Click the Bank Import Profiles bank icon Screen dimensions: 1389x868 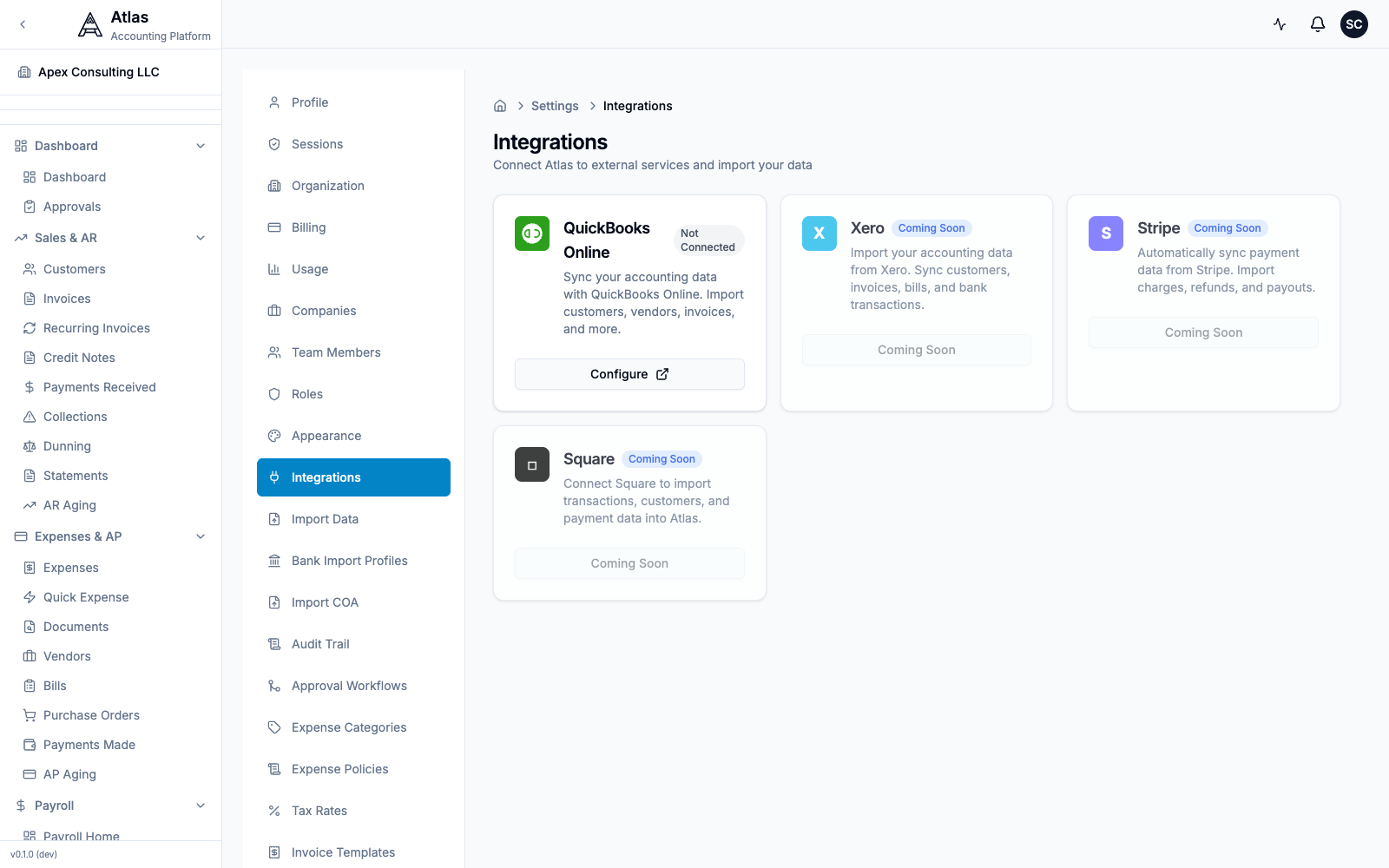274,561
